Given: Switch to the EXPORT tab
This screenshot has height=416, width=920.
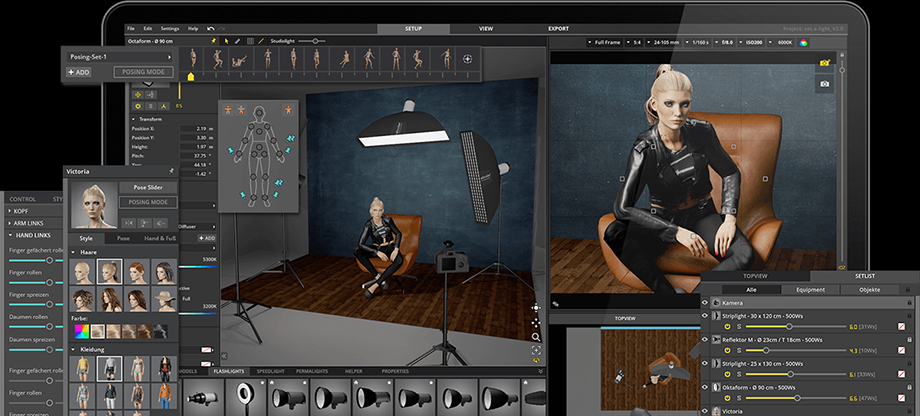Looking at the screenshot, I should pos(558,29).
